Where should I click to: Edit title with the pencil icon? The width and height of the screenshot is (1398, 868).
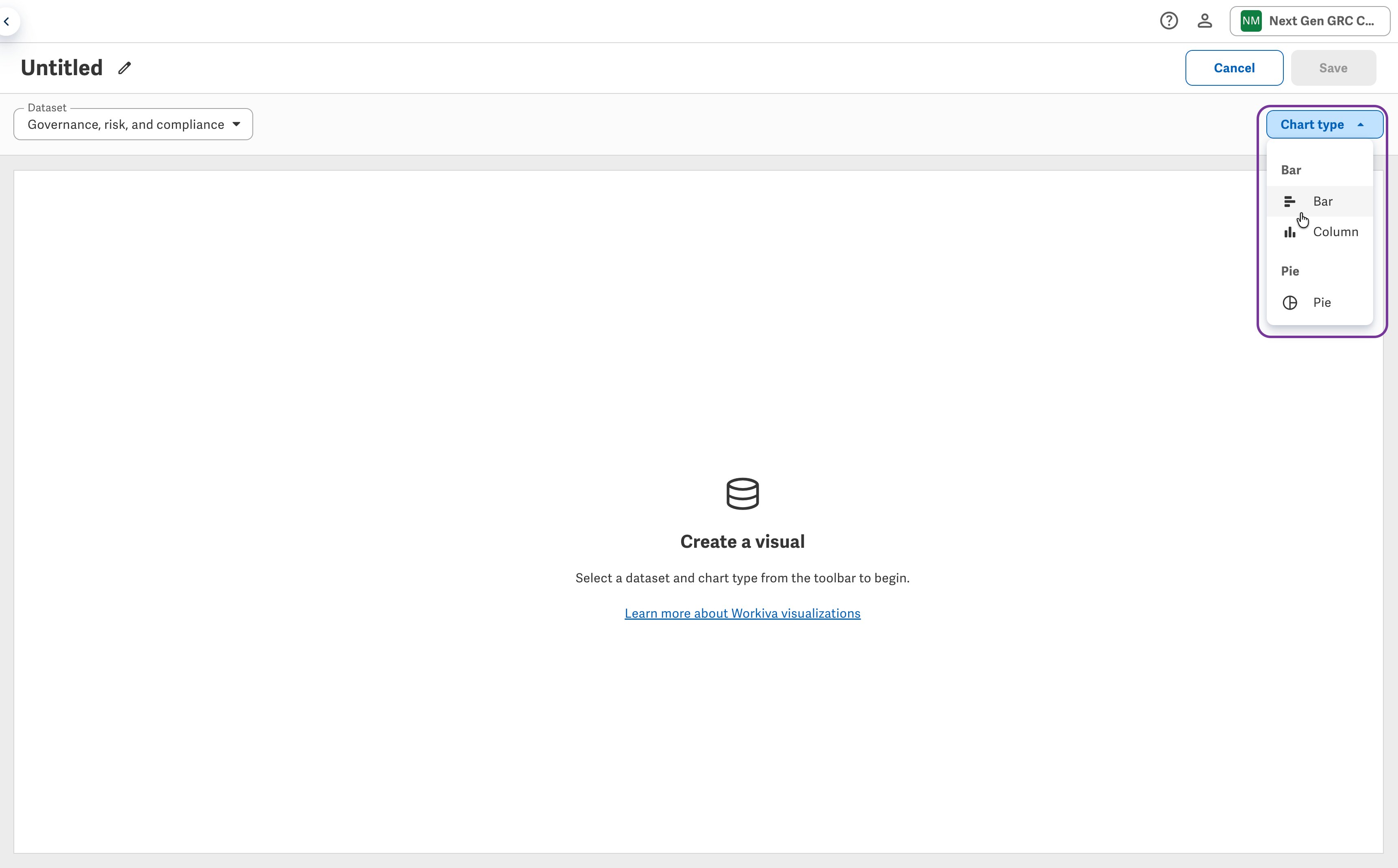pos(125,68)
